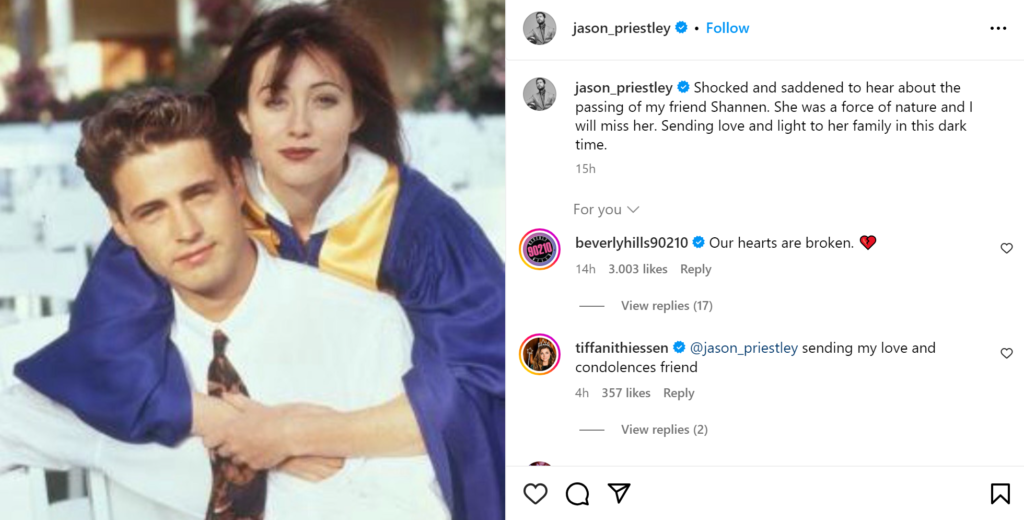Share post via the paper plane icon
This screenshot has width=1024, height=520.
click(619, 493)
